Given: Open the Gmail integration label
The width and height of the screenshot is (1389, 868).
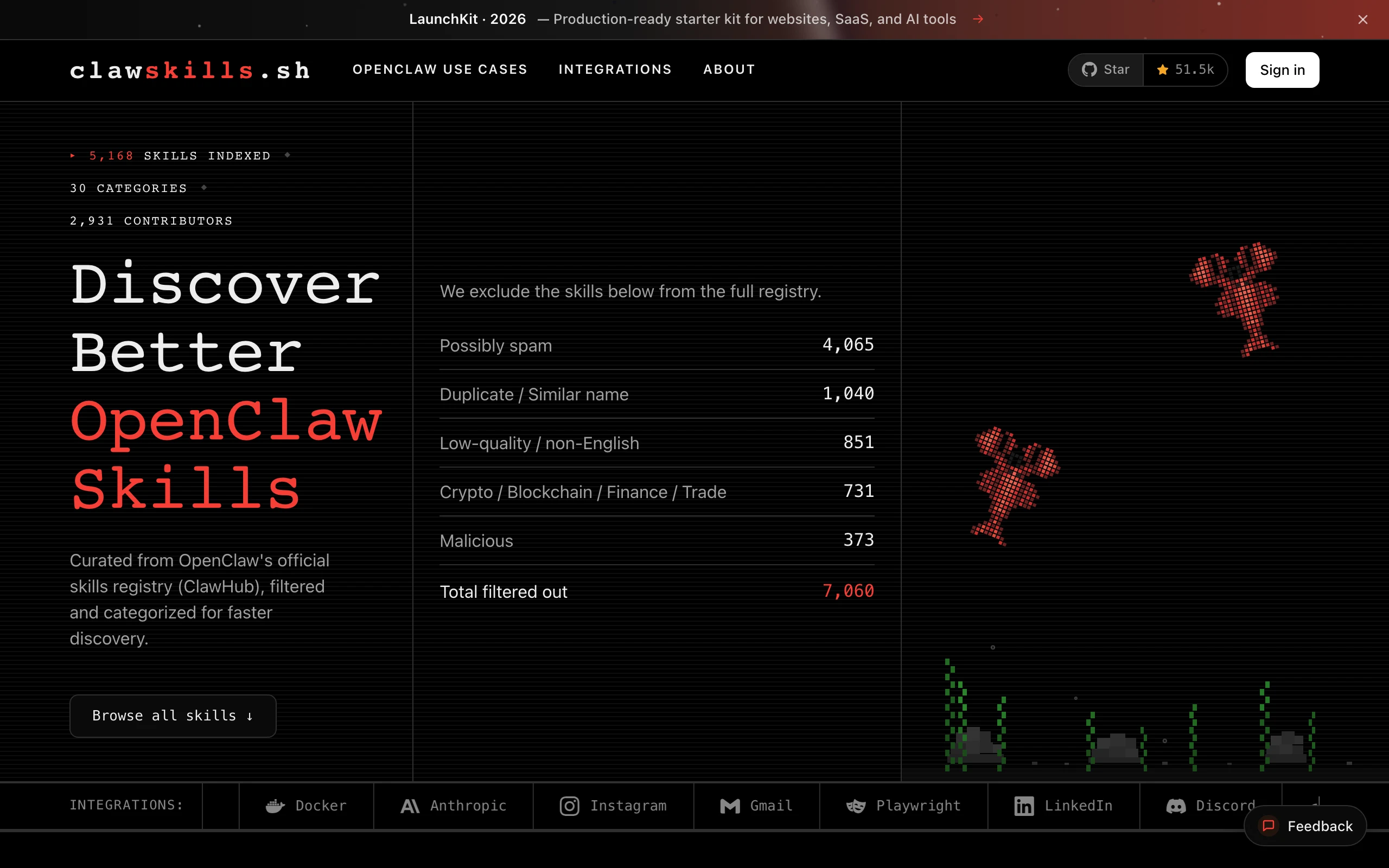Looking at the screenshot, I should coord(772,806).
